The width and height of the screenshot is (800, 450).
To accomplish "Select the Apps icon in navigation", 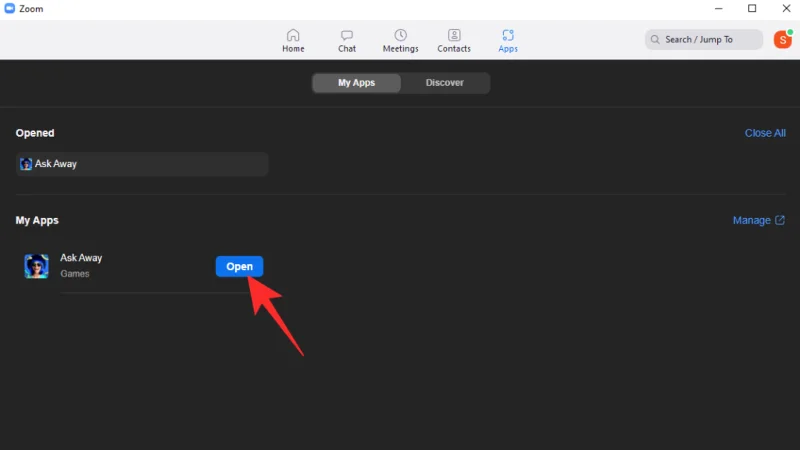I will (x=508, y=36).
